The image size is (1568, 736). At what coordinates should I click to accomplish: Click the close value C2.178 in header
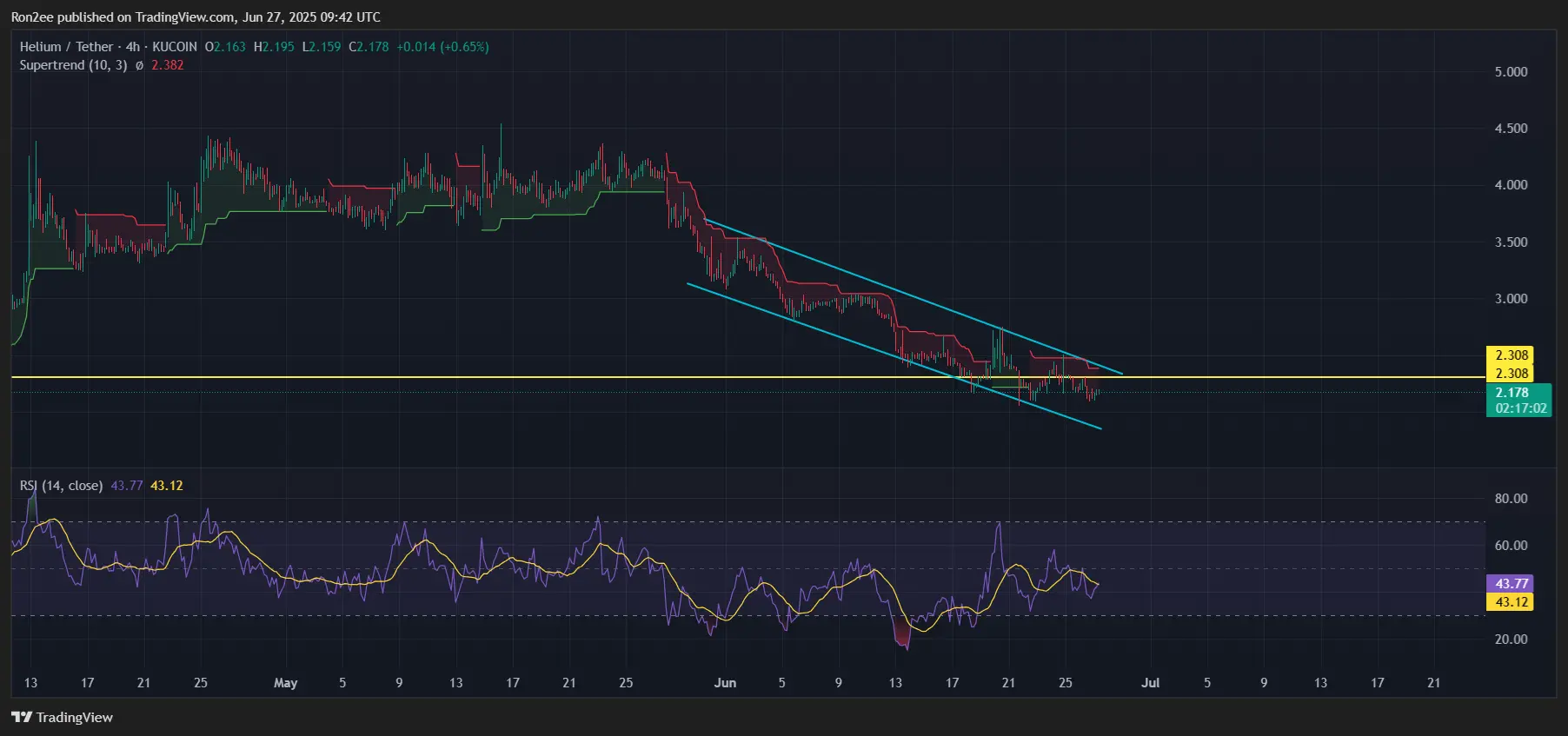point(369,47)
